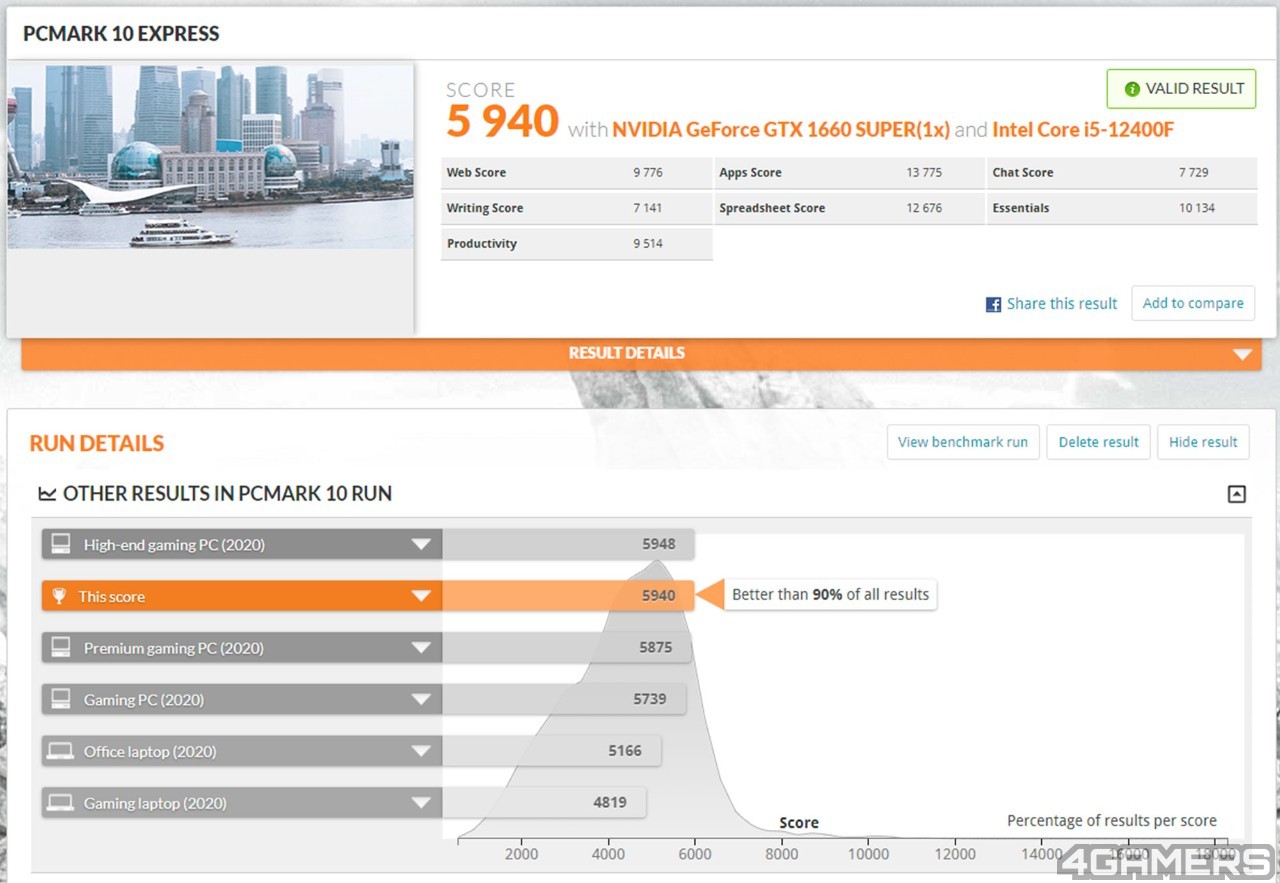Open the NVIDIA GeForce GTX 1660 SUPER link
Image resolution: width=1280 pixels, height=883 pixels.
(x=781, y=129)
